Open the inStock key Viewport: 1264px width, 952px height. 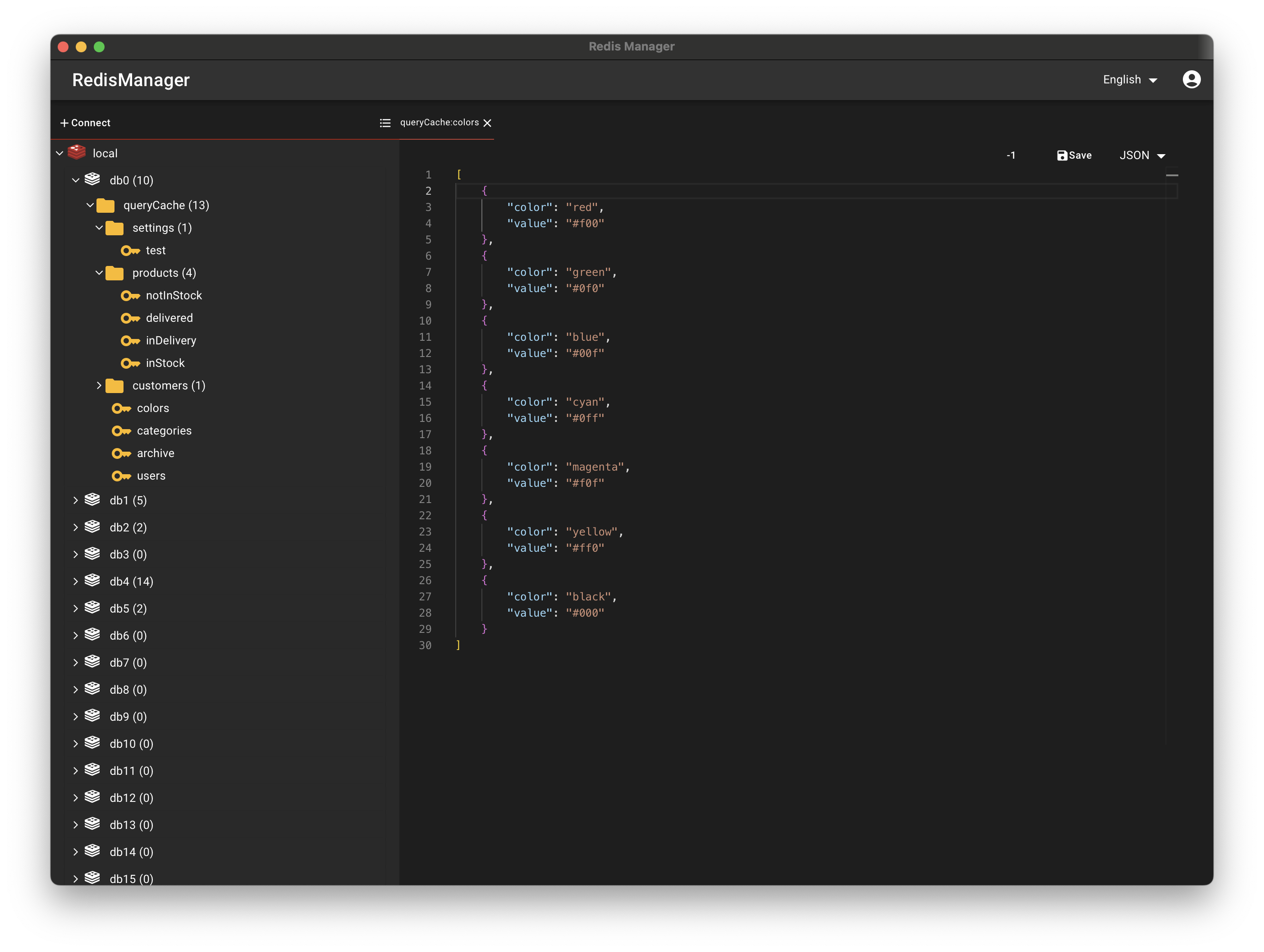[165, 363]
